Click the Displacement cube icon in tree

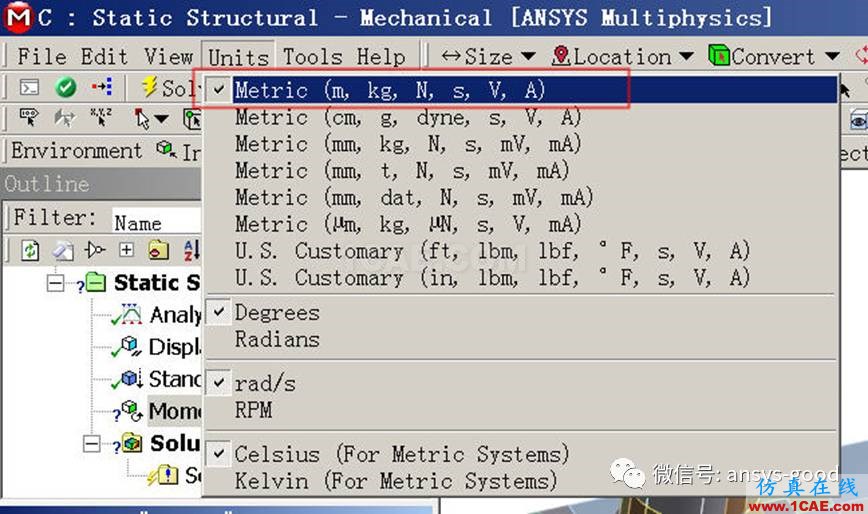pos(131,346)
